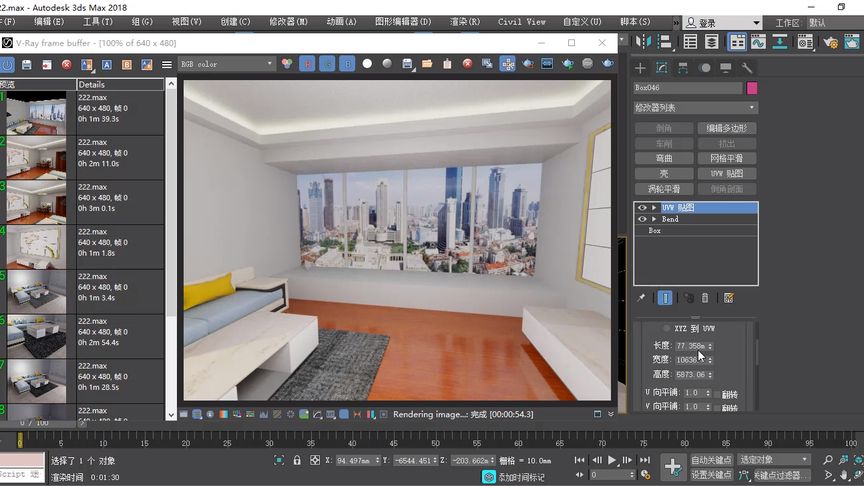The width and height of the screenshot is (864, 486).
Task: Switch to RGB channels color circle icon
Action: pyautogui.click(x=287, y=64)
